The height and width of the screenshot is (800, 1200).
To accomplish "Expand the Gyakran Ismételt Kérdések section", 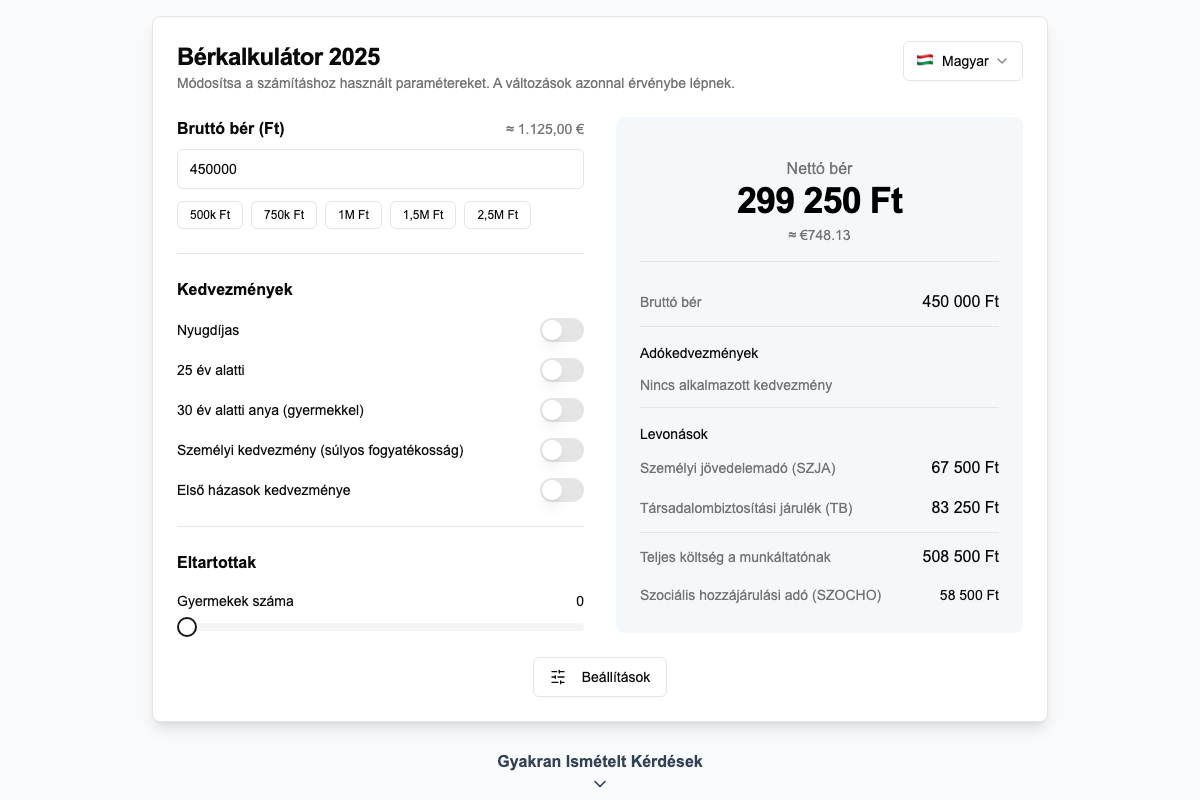I will coord(600,761).
